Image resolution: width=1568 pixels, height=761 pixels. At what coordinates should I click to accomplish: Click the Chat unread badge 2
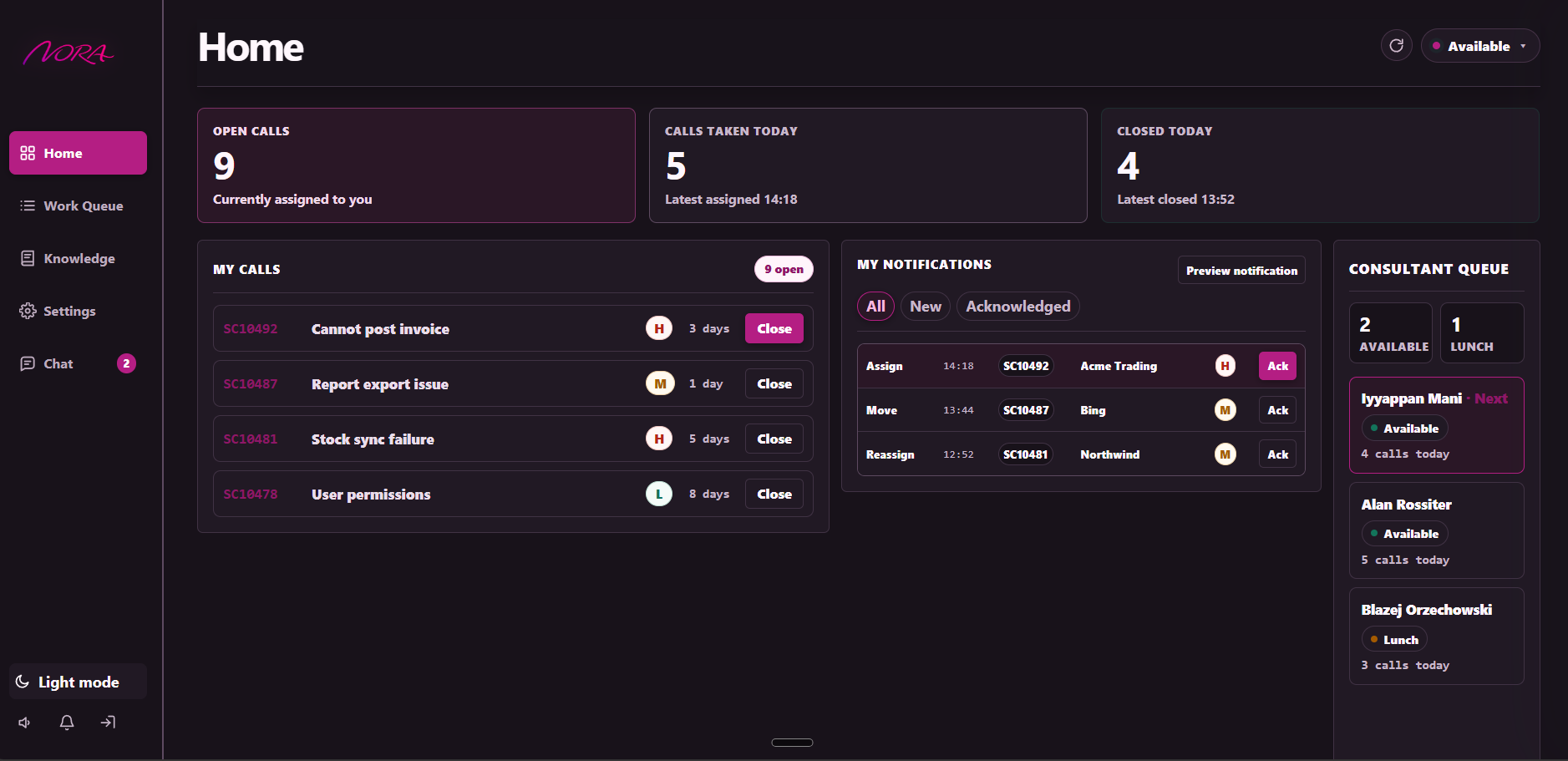pyautogui.click(x=126, y=363)
